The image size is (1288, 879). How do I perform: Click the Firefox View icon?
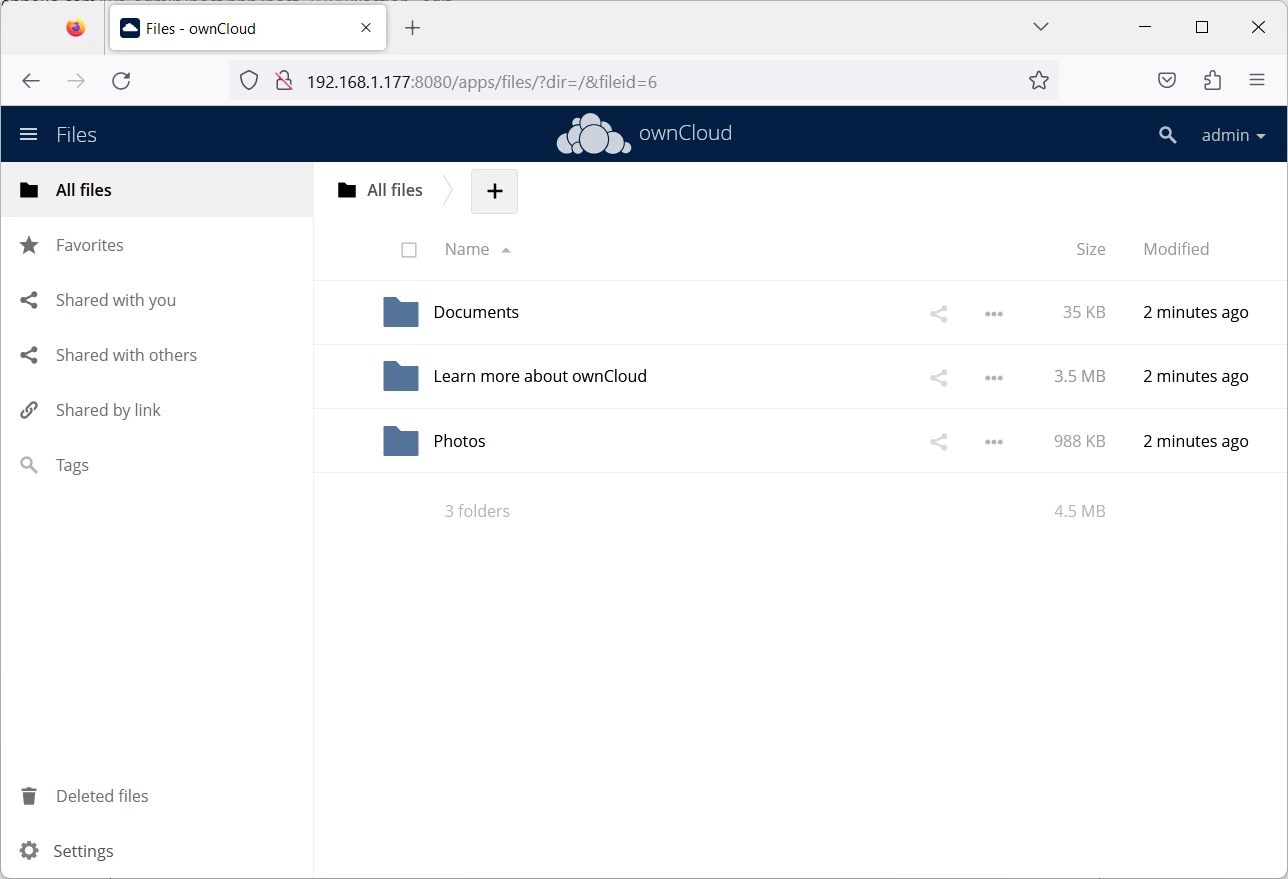point(76,28)
